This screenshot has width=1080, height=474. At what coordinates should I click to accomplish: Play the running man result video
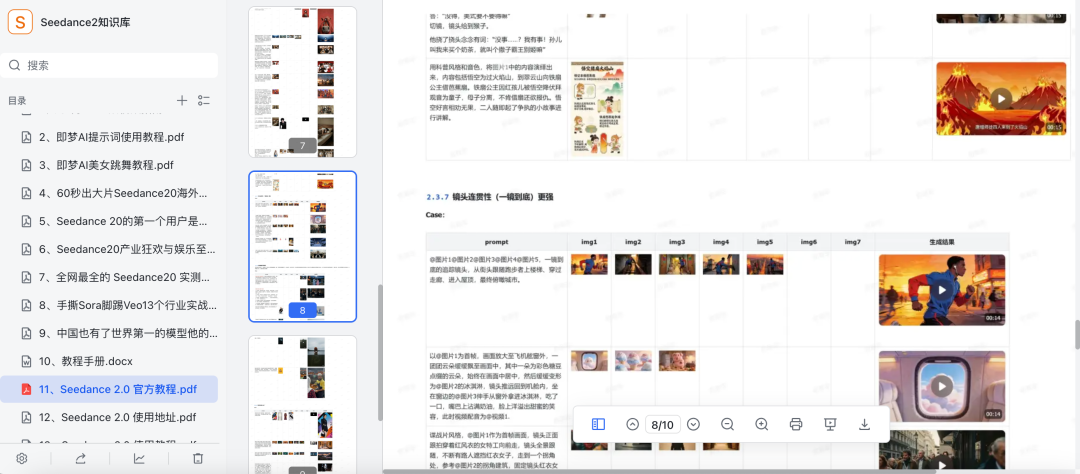pos(942,290)
